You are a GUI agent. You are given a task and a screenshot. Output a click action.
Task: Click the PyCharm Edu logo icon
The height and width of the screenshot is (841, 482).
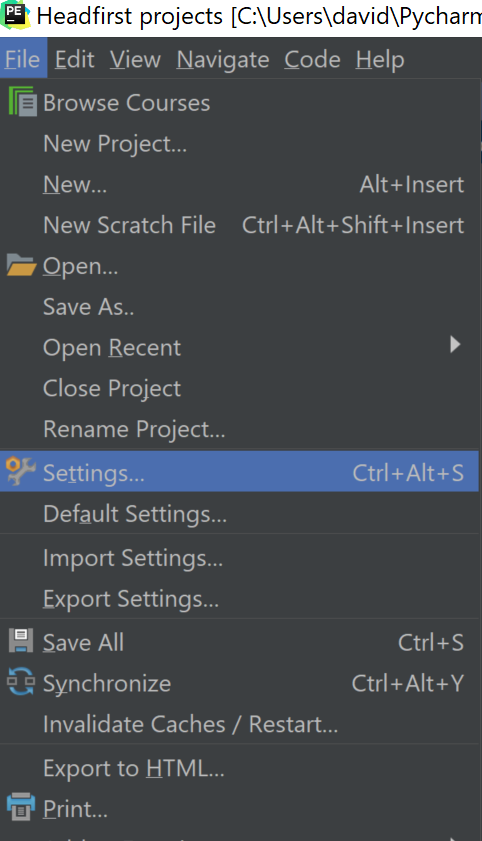click(14, 15)
